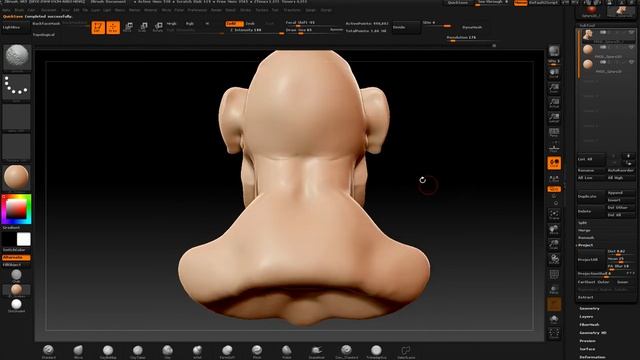The height and width of the screenshot is (360, 640).
Task: Click Xpose icon
Action: tap(554, 333)
